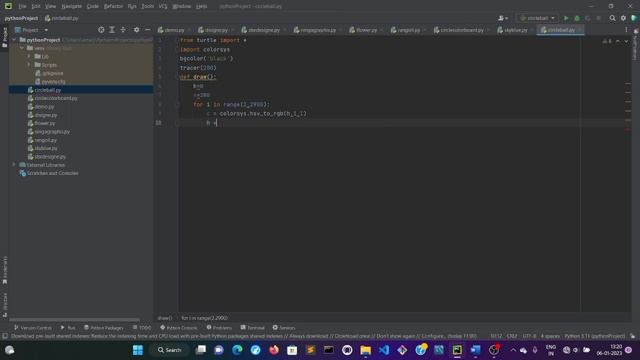Switch to the skyblue.py editor tab
Screen dimensions: 640x360
516,30
